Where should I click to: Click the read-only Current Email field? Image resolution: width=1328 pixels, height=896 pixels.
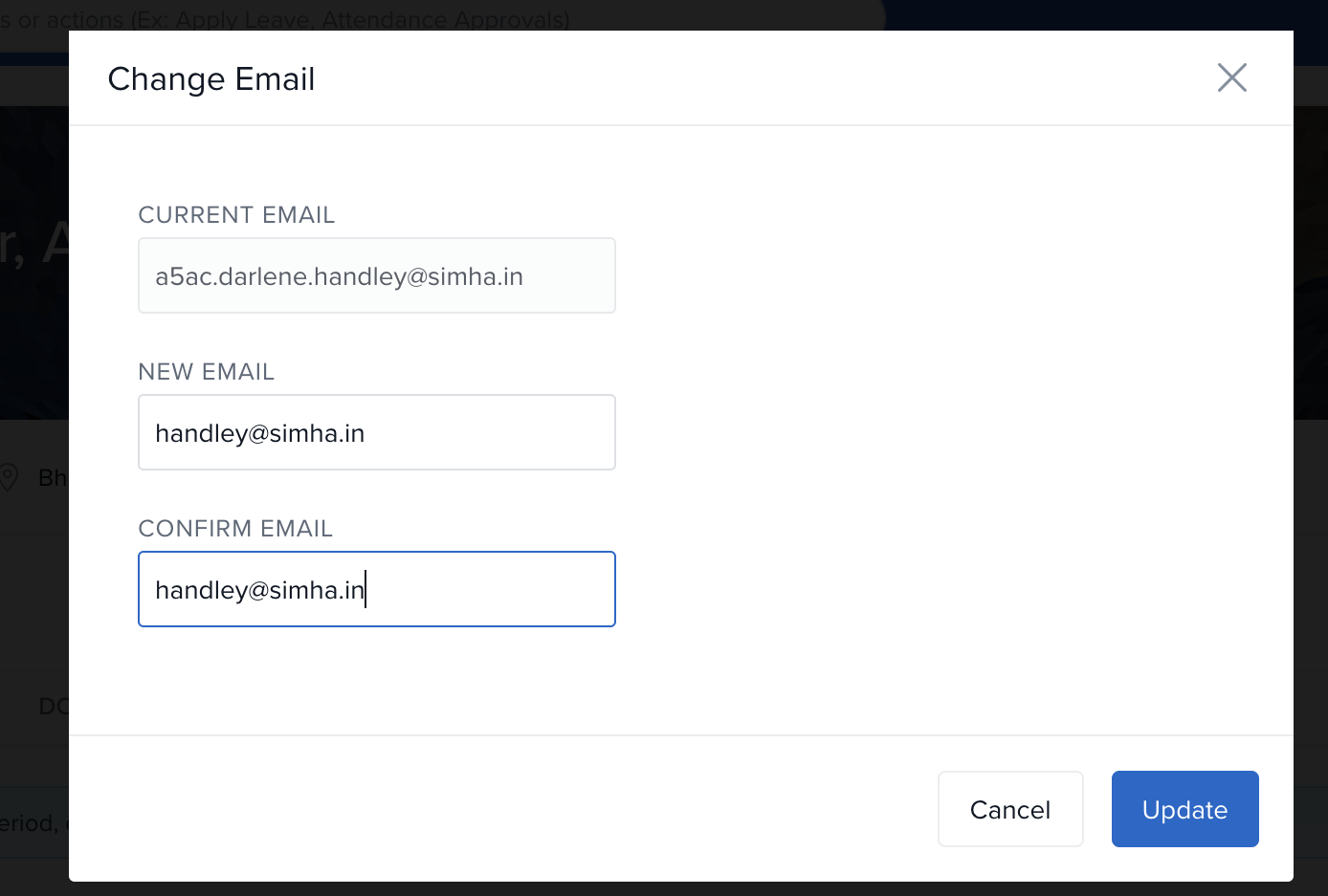click(377, 275)
